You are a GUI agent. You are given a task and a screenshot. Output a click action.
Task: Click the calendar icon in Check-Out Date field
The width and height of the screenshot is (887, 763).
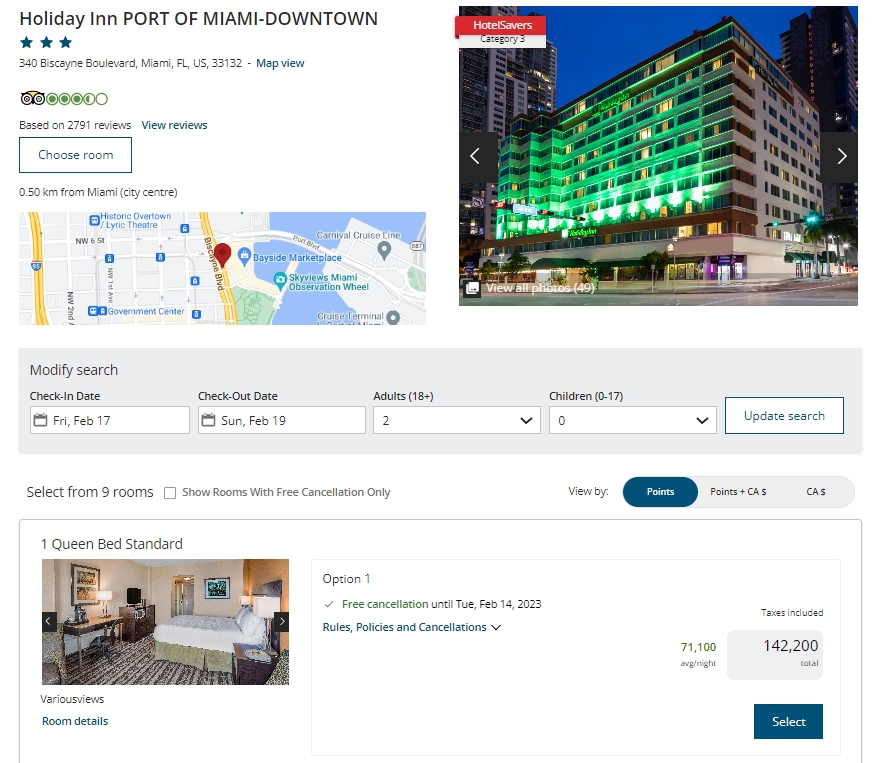(x=209, y=419)
